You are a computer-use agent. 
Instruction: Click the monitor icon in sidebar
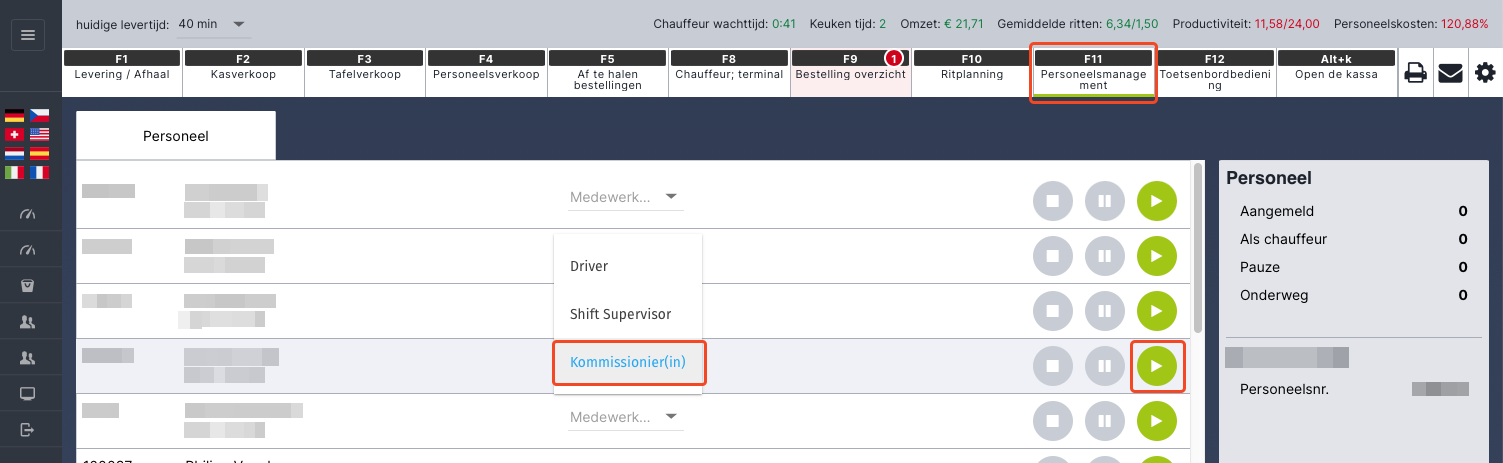(x=28, y=393)
